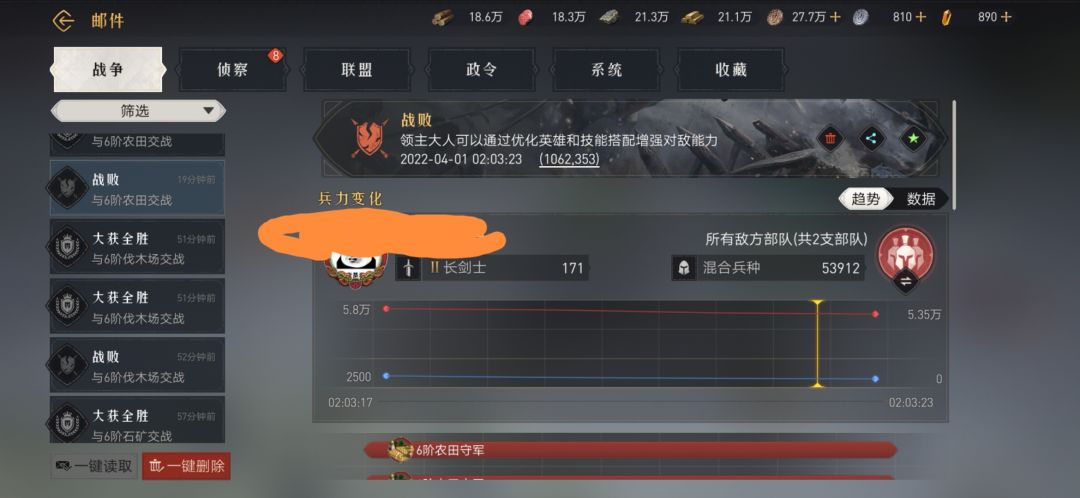Switch to the 联盟 mail tab

(357, 70)
